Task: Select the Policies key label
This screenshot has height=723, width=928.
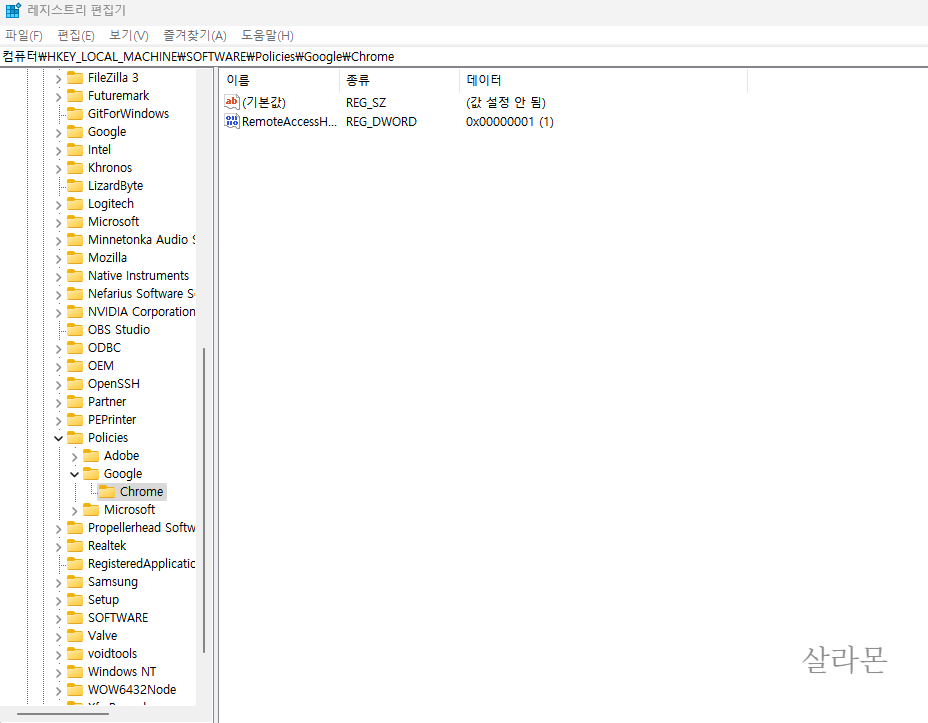Action: (108, 438)
